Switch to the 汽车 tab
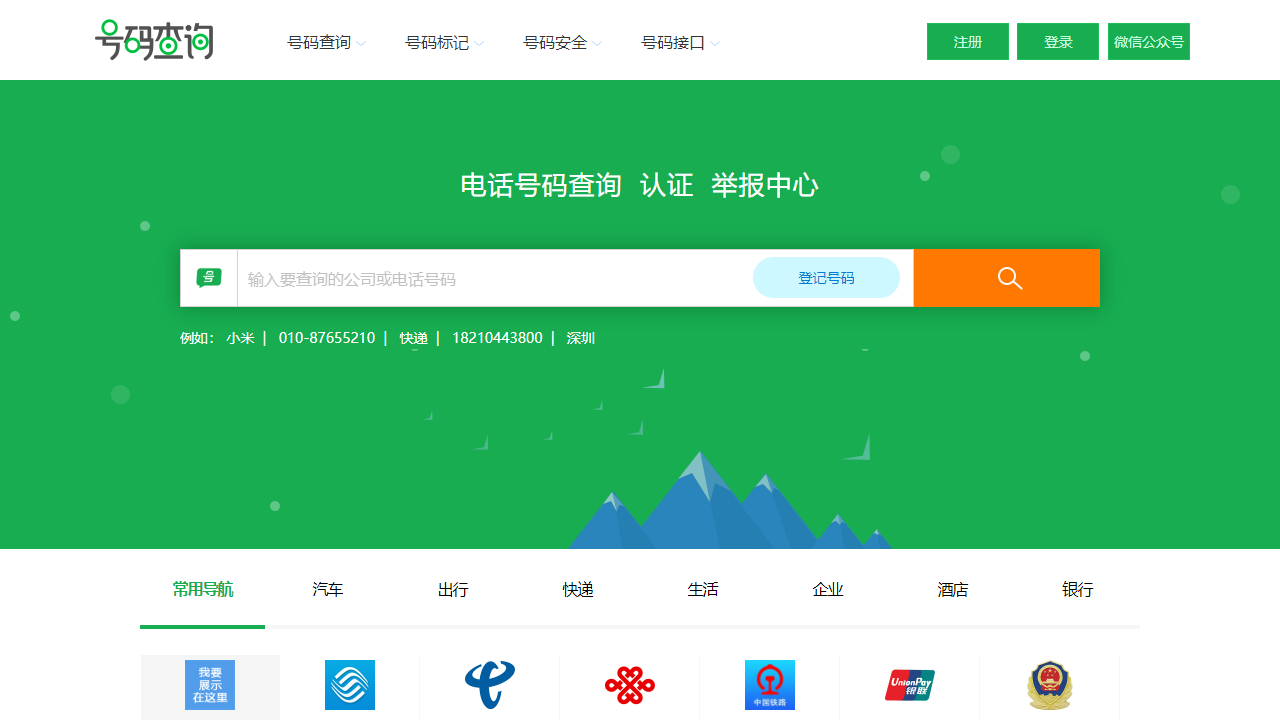1280x720 pixels. tap(328, 589)
